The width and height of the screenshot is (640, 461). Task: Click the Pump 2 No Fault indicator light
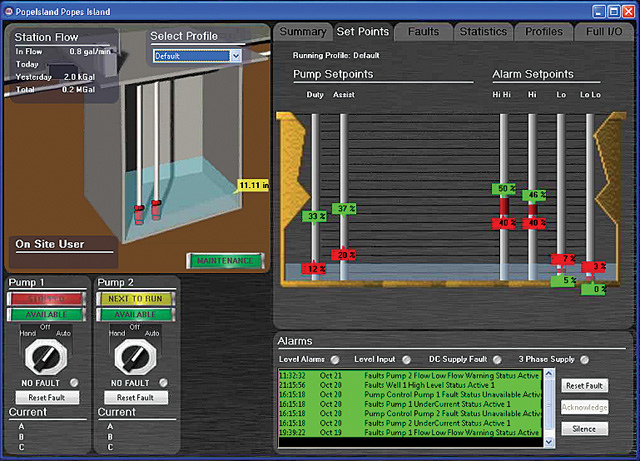[161, 382]
